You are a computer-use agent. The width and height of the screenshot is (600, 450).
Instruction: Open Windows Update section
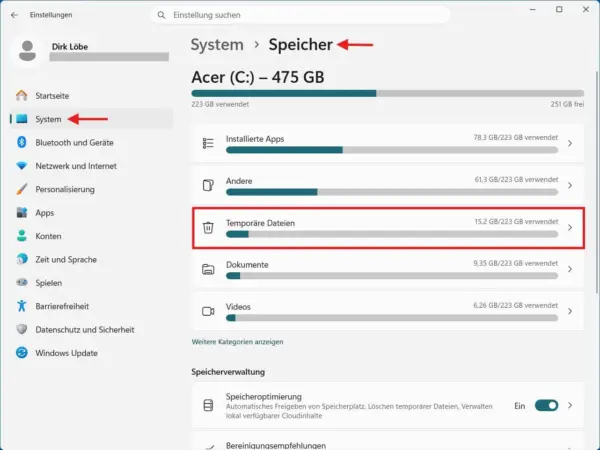pyautogui.click(x=91, y=352)
